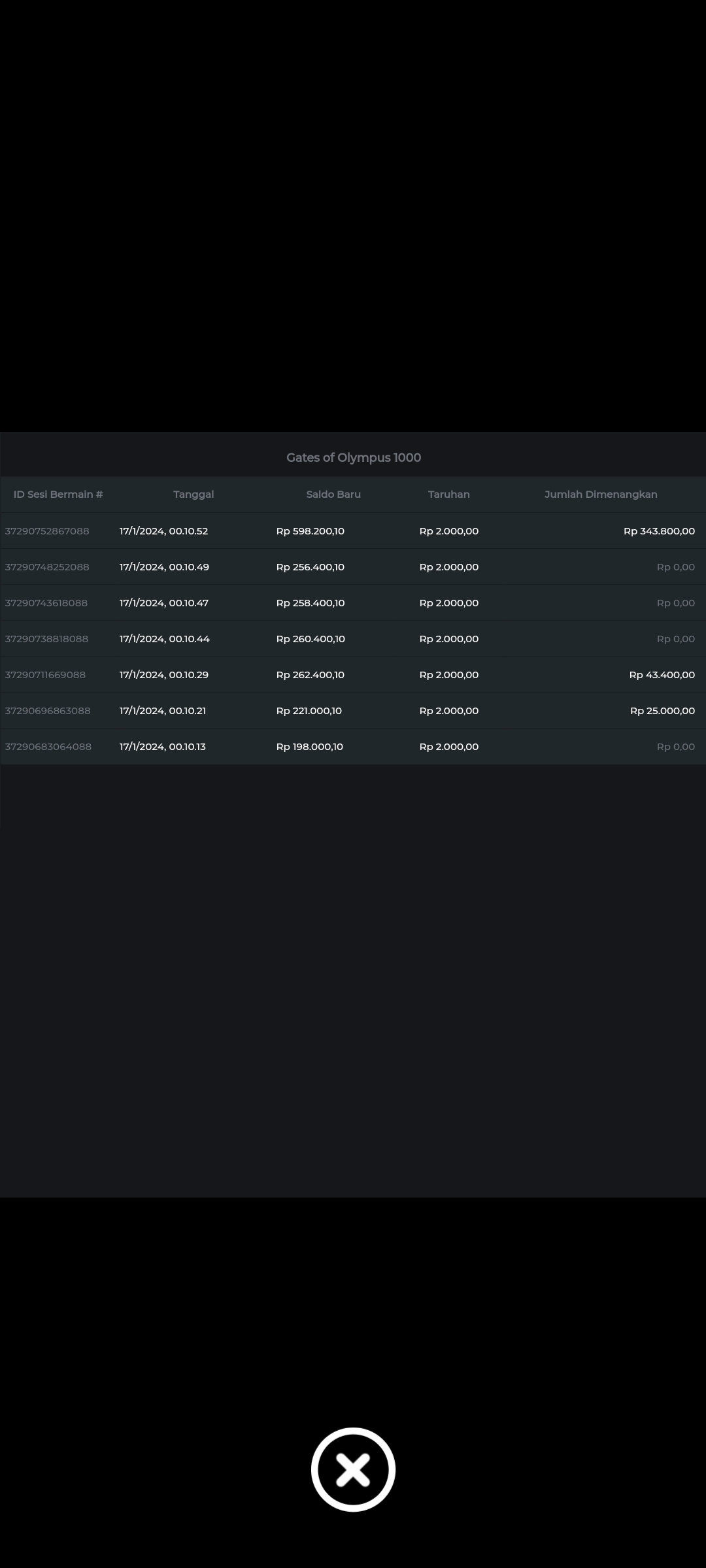The height and width of the screenshot is (1568, 706).
Task: Click the date 17/1/2024, 00.10.13 cell
Action: 163,747
